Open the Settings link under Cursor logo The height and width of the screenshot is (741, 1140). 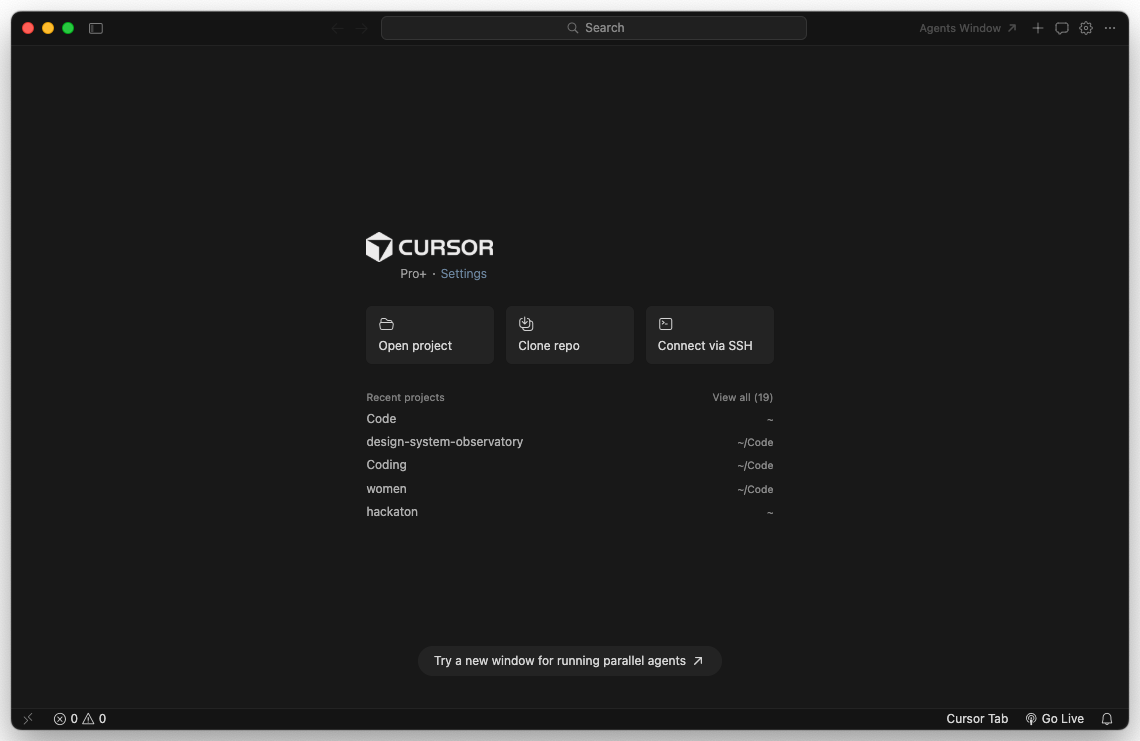coord(463,273)
